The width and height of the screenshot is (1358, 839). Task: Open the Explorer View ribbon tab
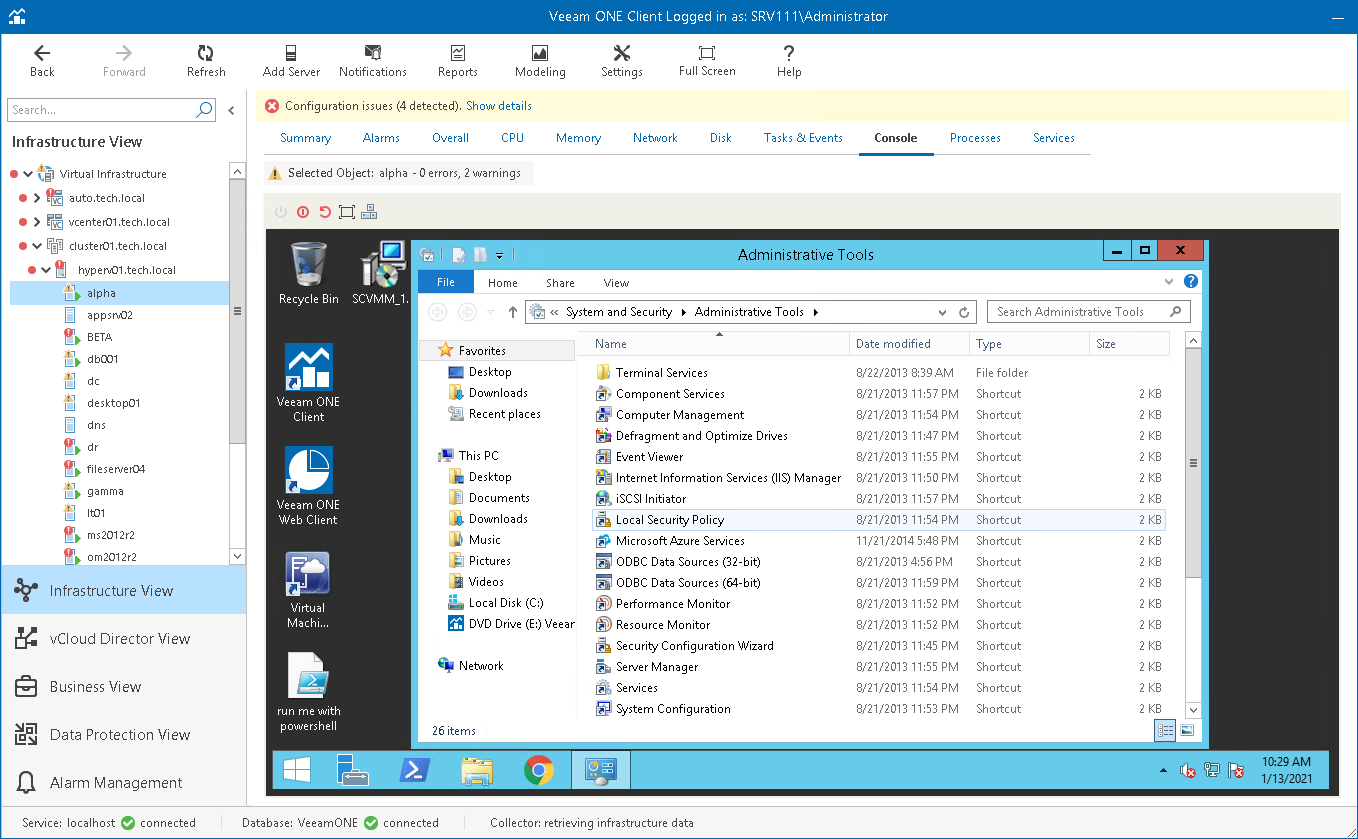[617, 283]
